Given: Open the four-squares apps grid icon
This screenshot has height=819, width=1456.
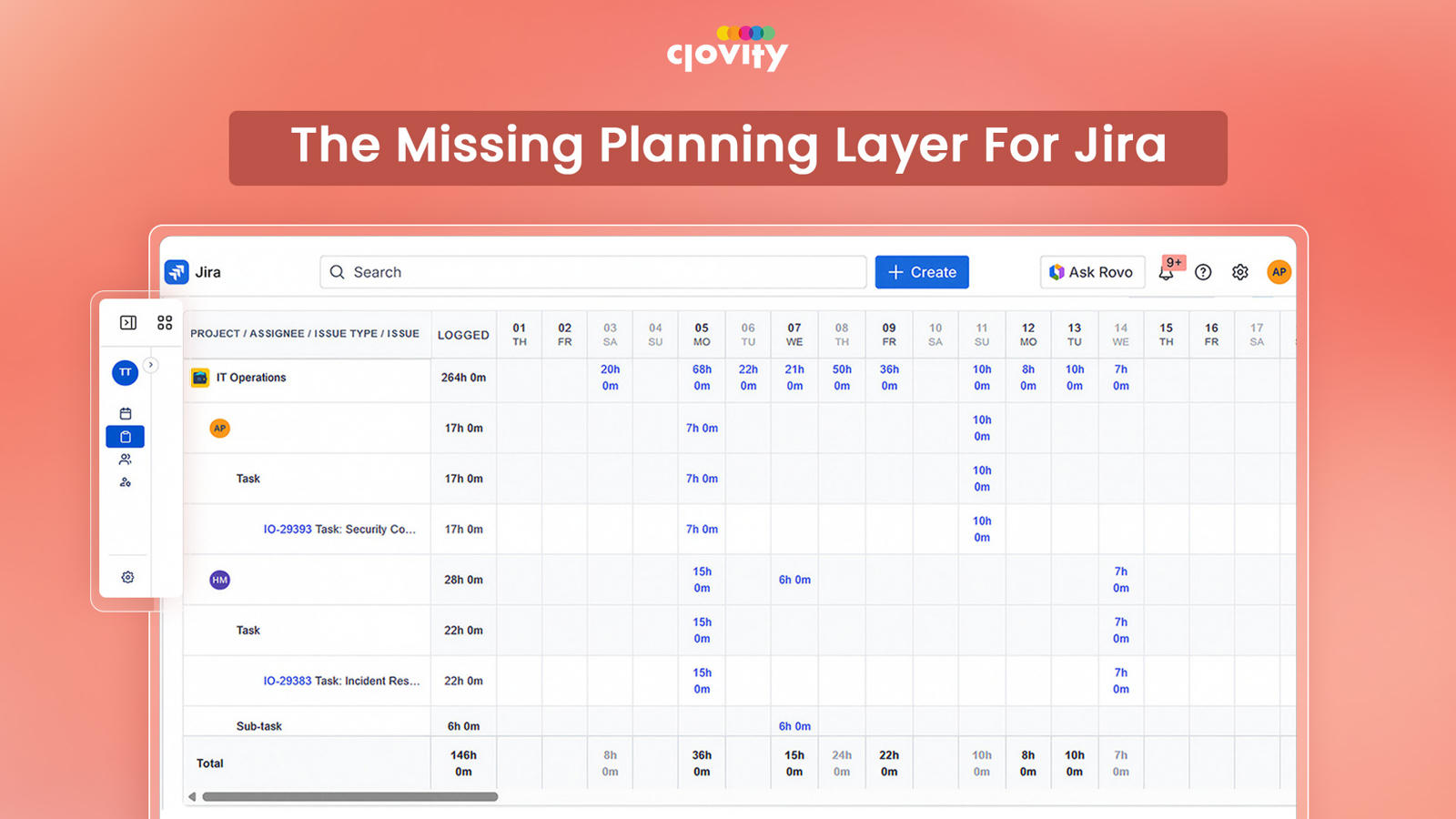Looking at the screenshot, I should [165, 323].
